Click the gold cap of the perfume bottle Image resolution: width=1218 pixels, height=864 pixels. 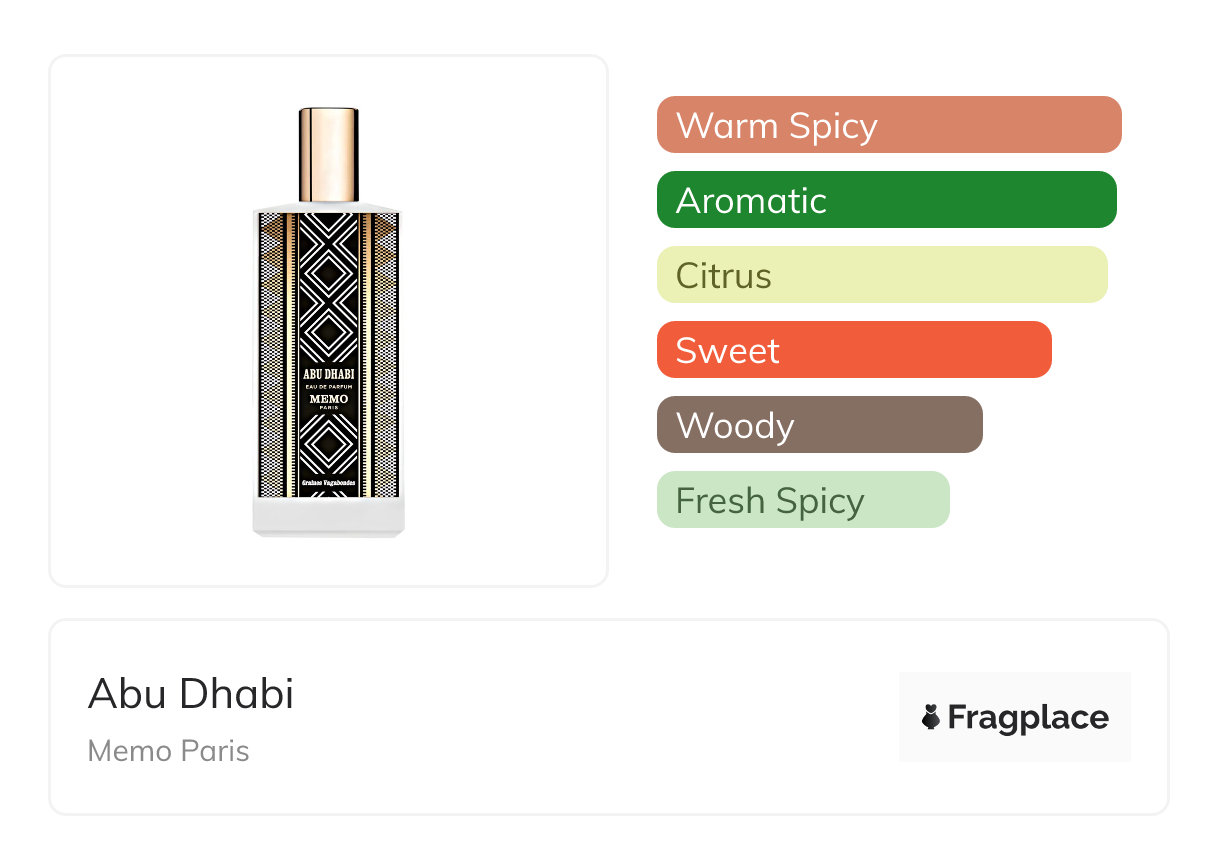coord(328,155)
